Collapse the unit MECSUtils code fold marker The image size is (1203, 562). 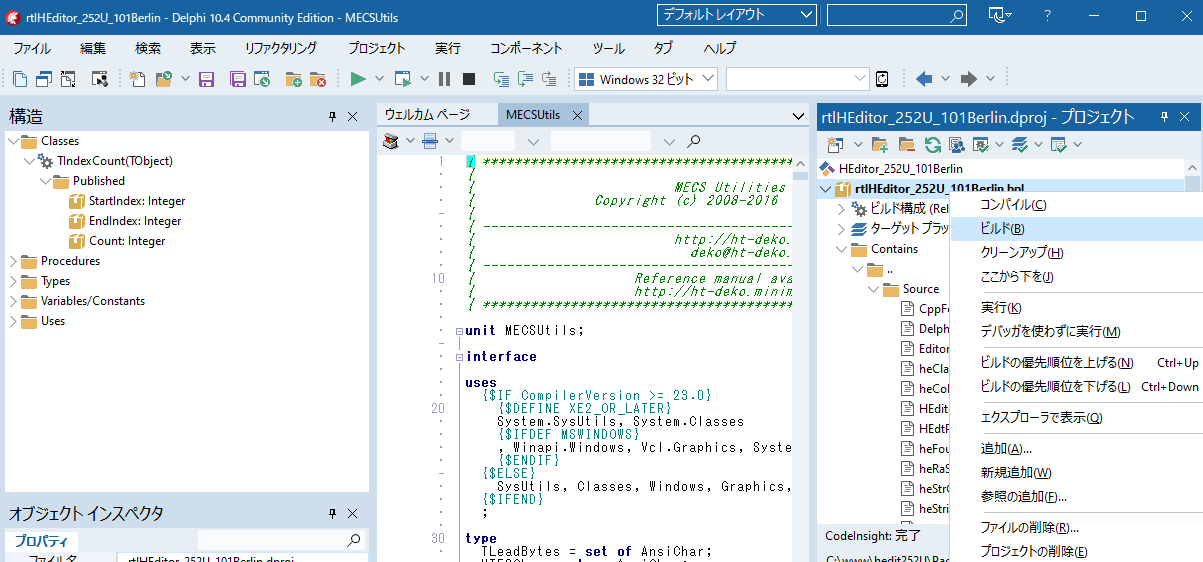pyautogui.click(x=459, y=331)
